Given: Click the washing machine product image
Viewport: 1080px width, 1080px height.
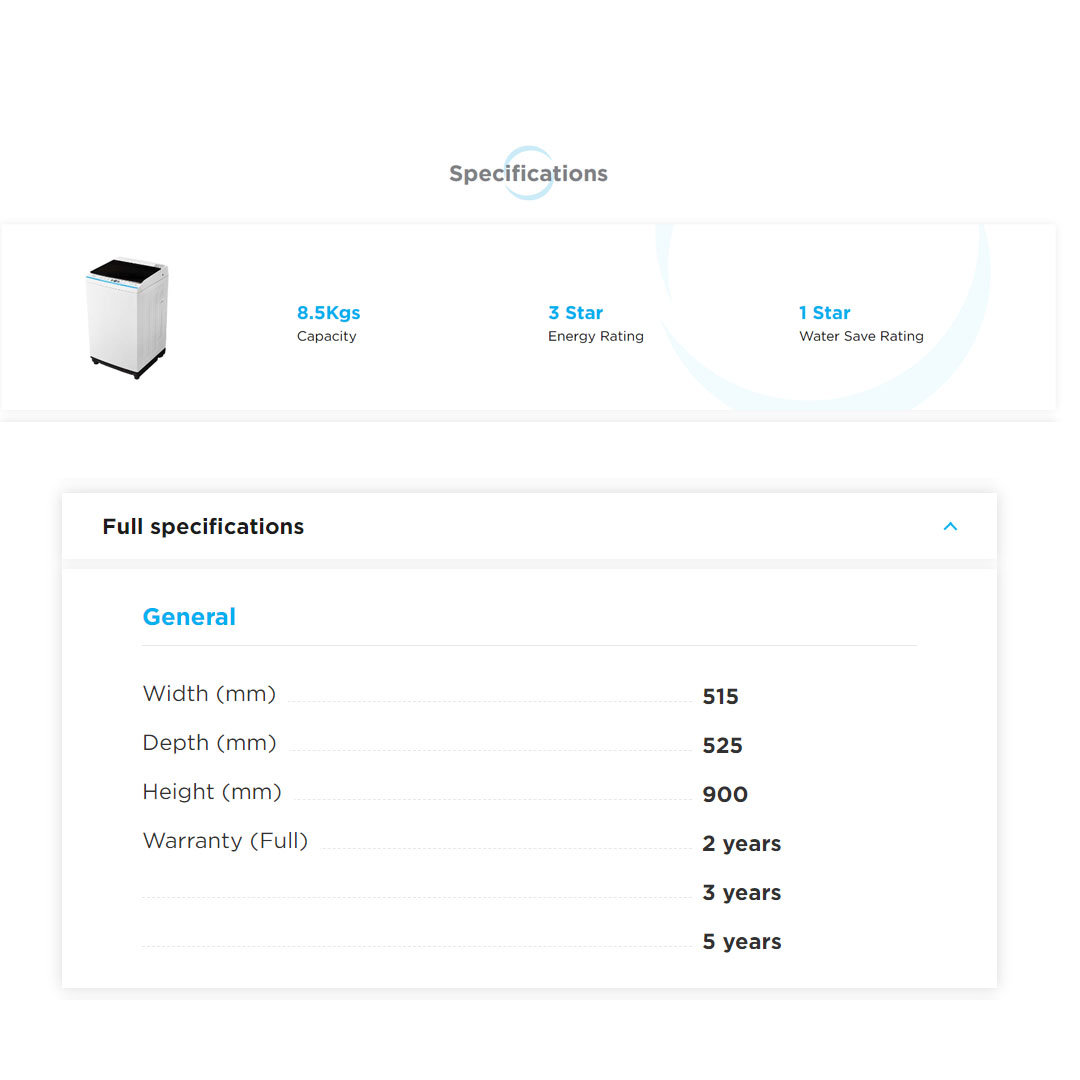Looking at the screenshot, I should pos(127,317).
